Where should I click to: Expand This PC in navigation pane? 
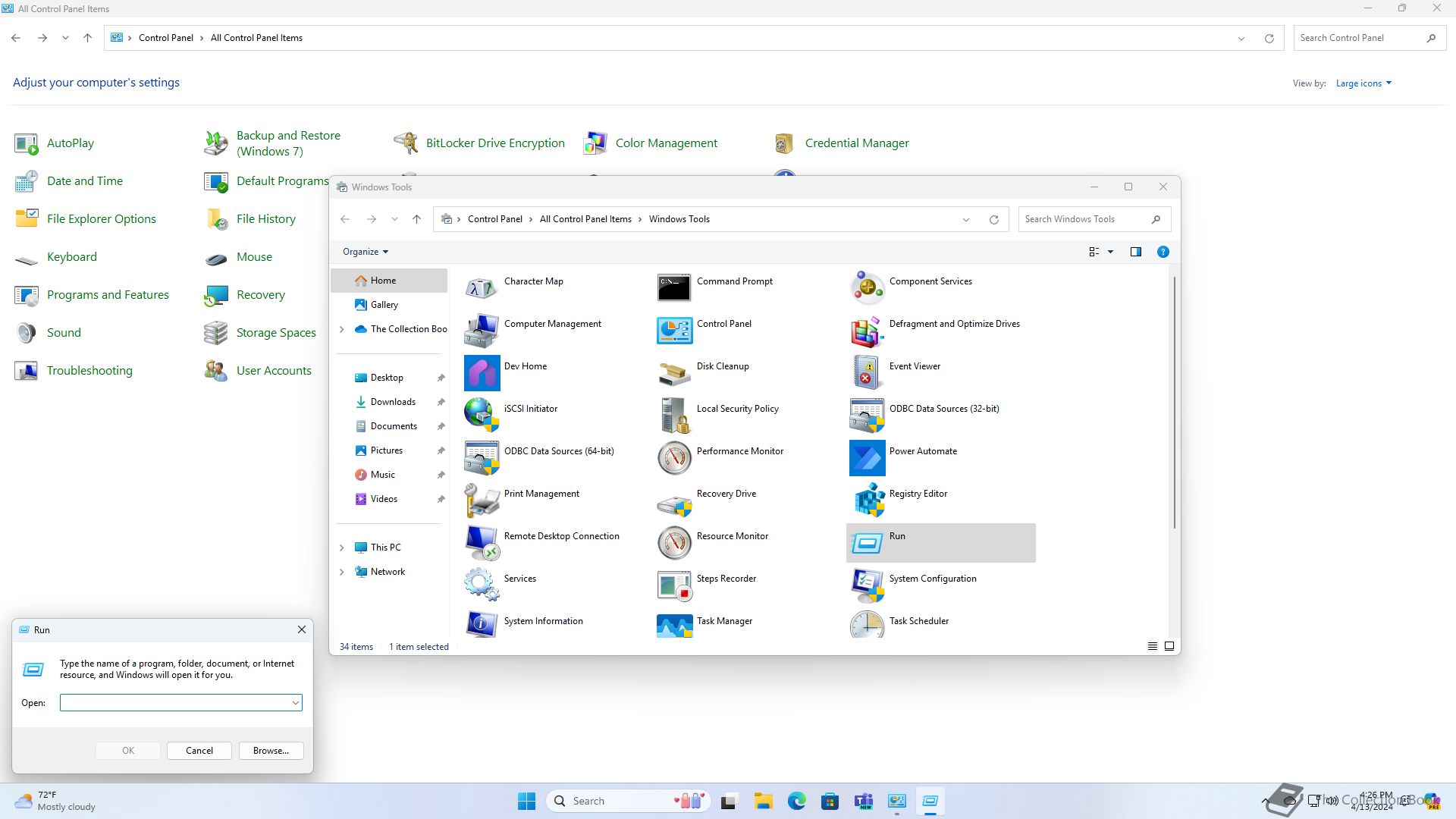[x=342, y=548]
